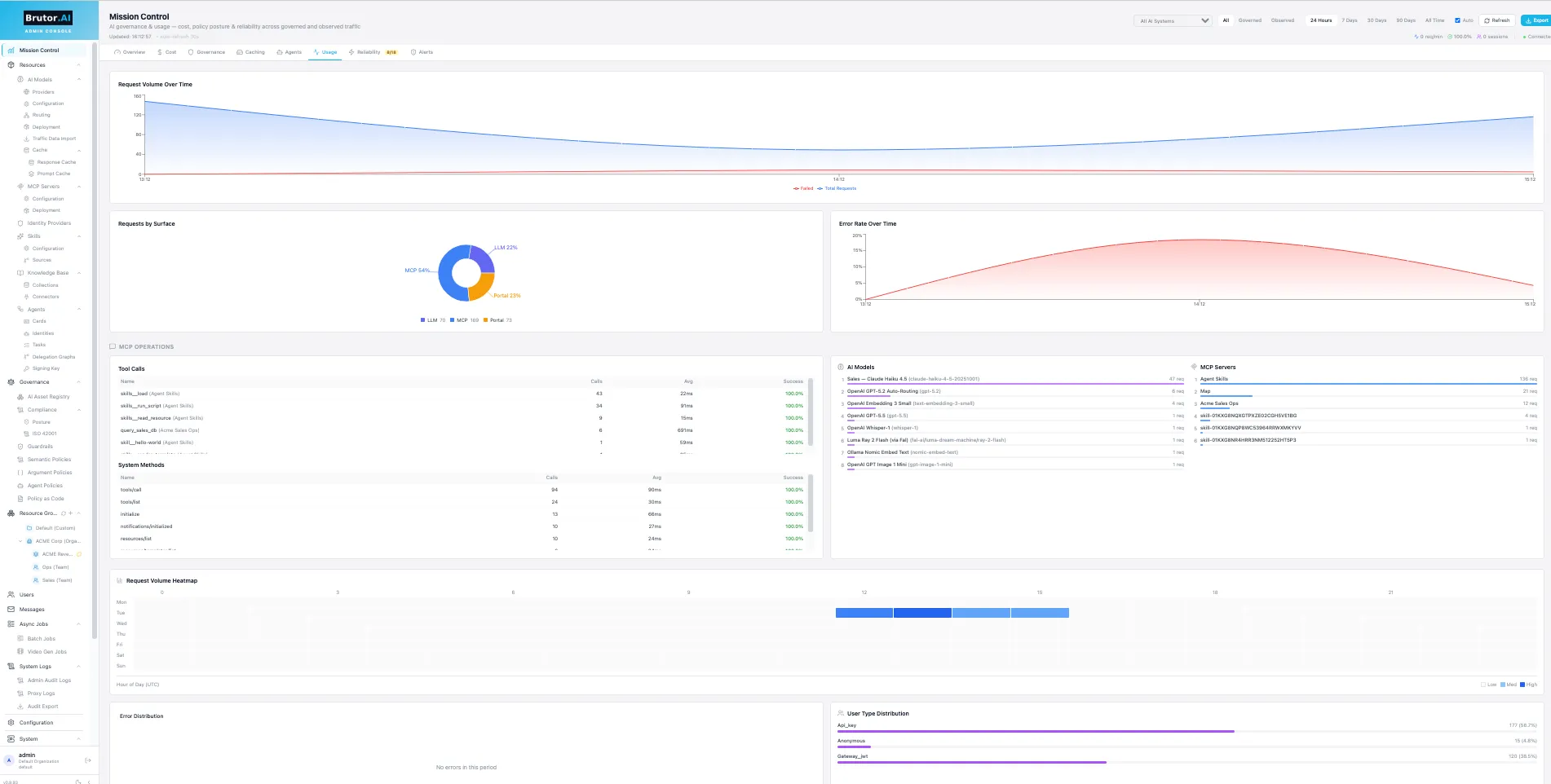1551x784 pixels.
Task: Toggle the Failed series in the legend
Action: (x=803, y=188)
